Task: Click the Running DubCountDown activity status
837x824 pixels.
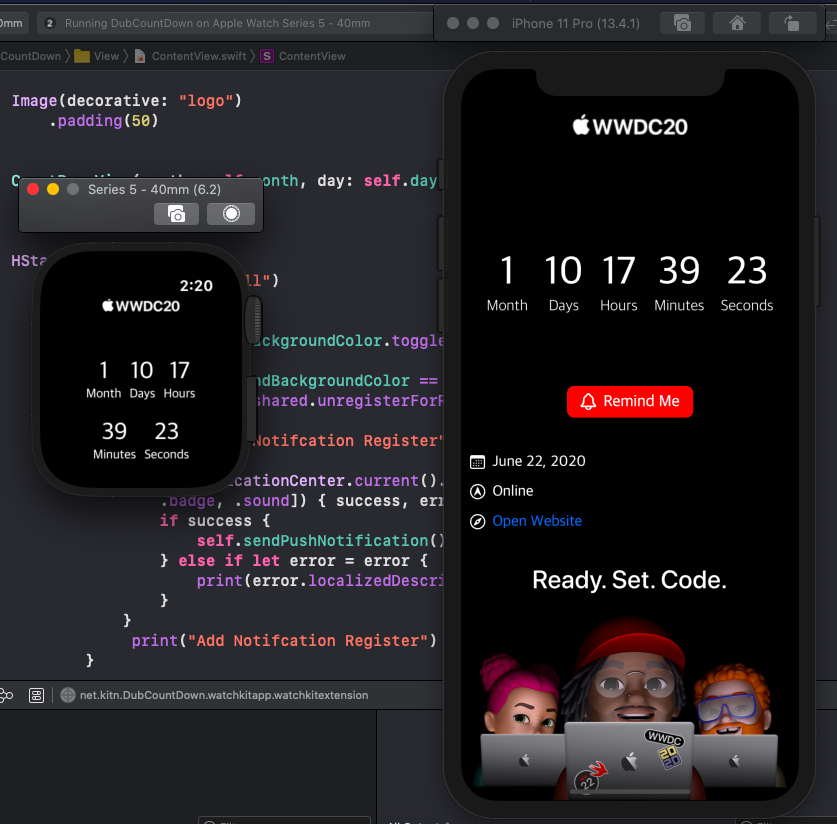Action: coord(217,23)
